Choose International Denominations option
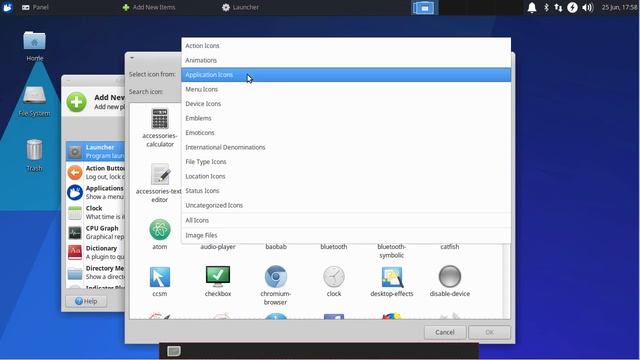The image size is (640, 360). point(346,147)
